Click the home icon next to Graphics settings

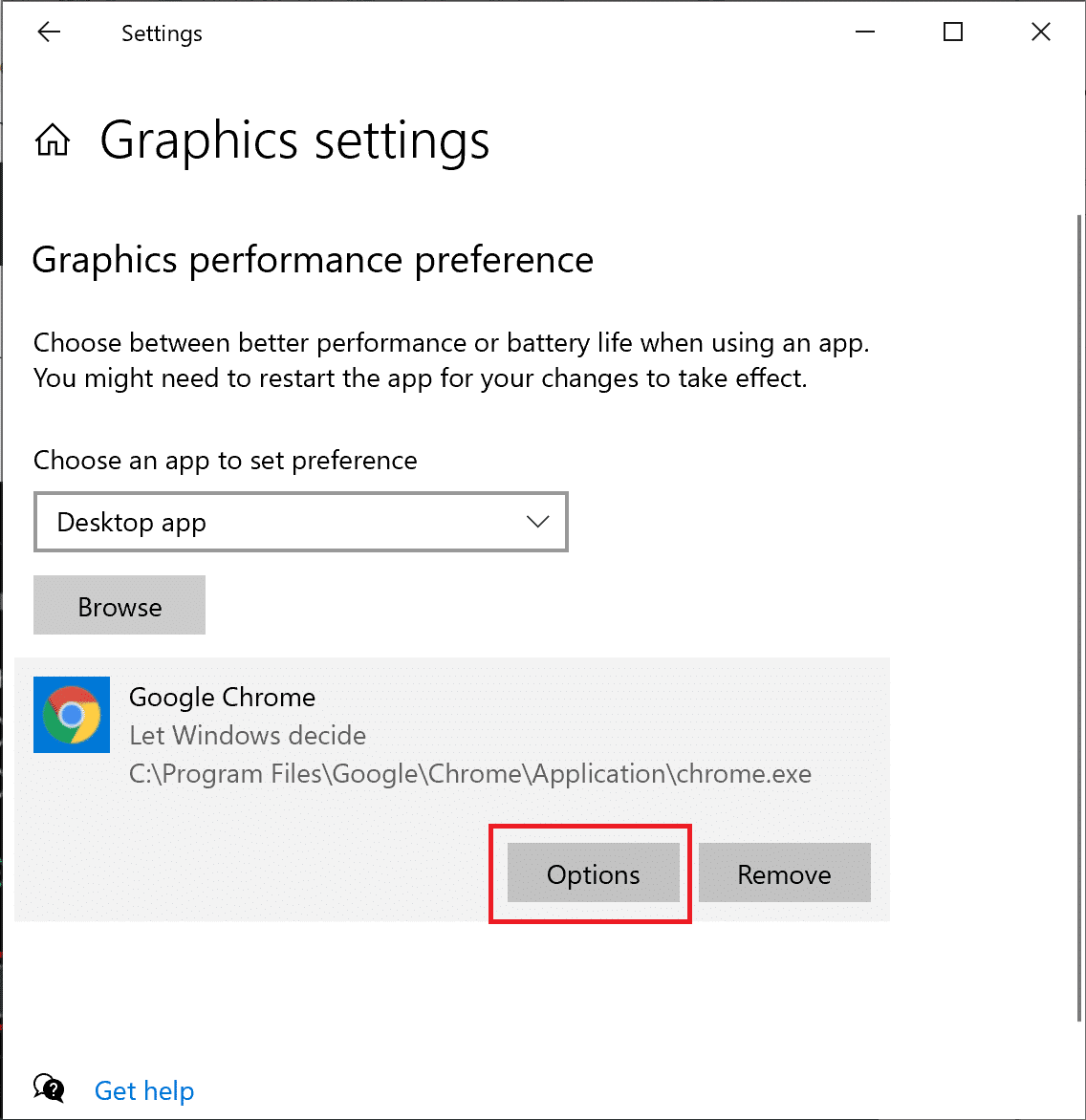point(53,140)
